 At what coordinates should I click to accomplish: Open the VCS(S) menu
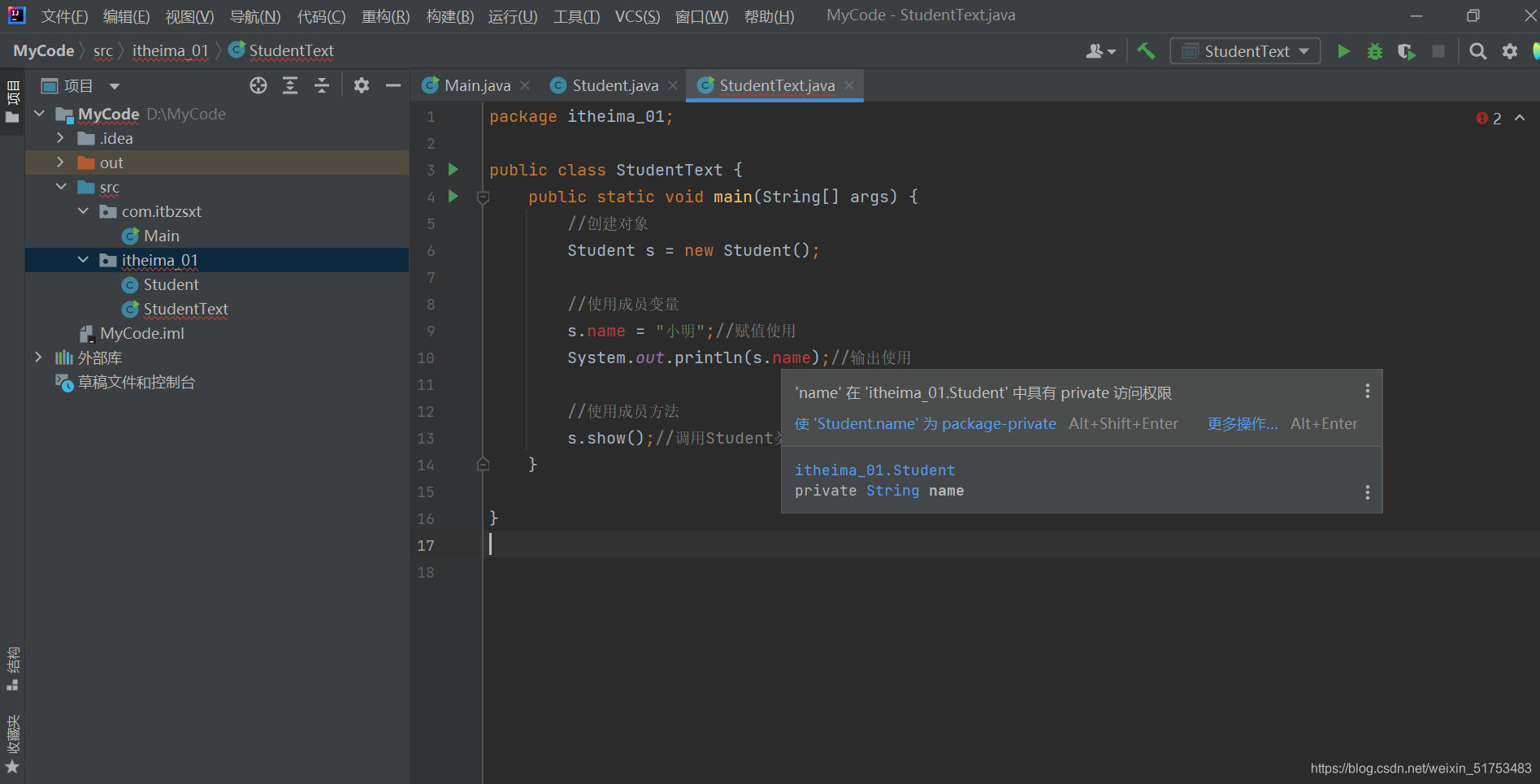pos(637,16)
